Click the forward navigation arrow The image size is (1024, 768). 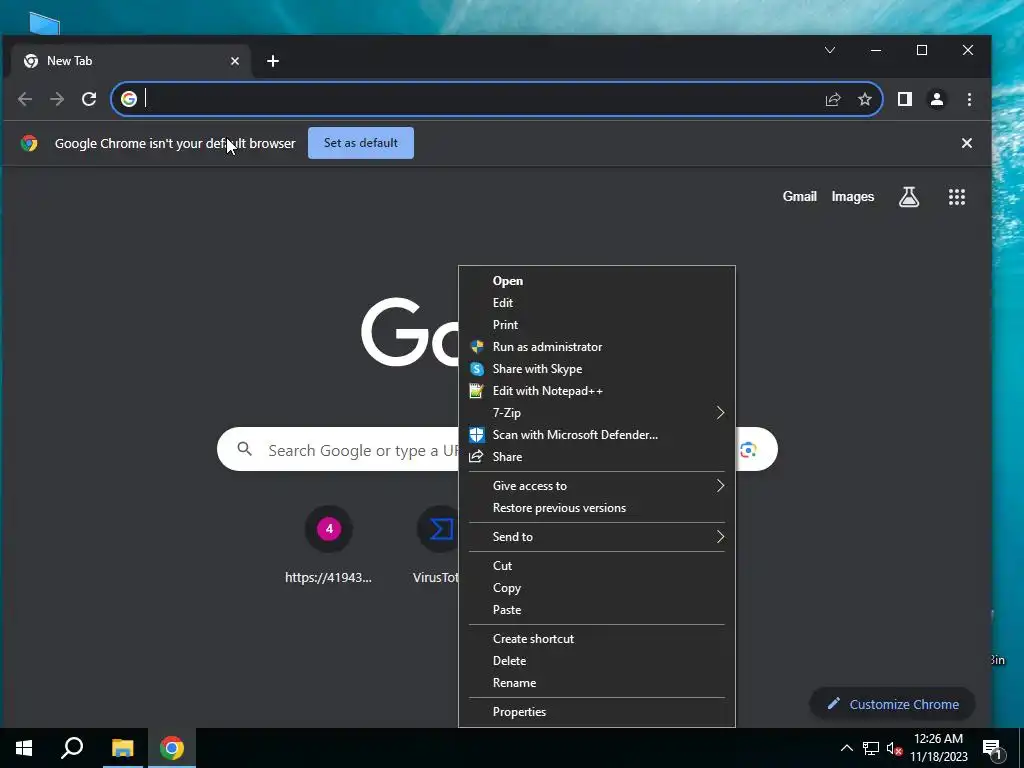click(57, 99)
